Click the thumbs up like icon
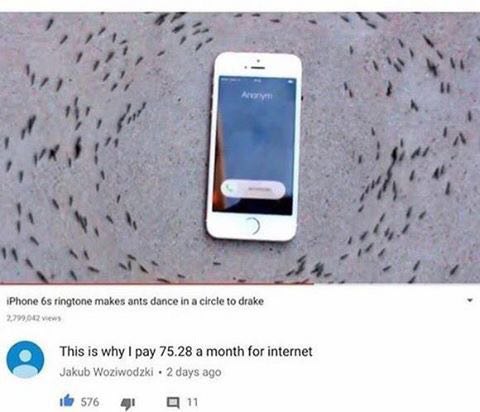 coord(67,401)
